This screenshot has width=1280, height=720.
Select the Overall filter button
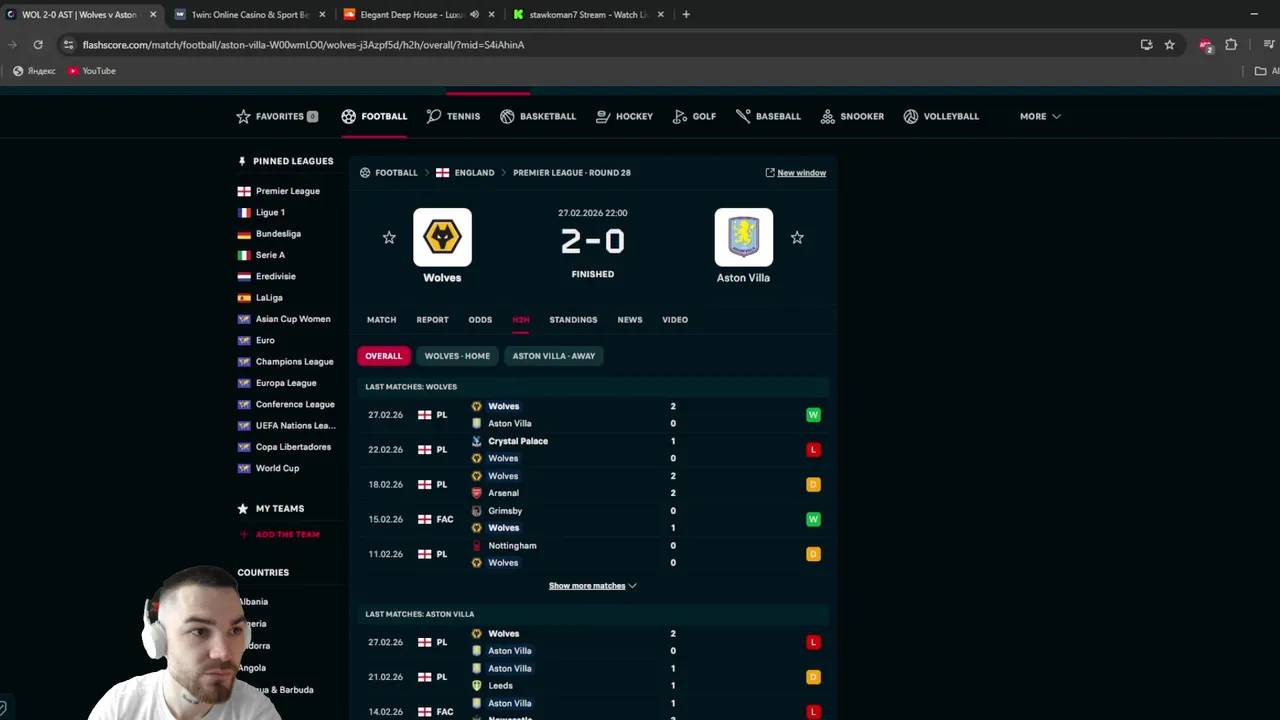(383, 356)
